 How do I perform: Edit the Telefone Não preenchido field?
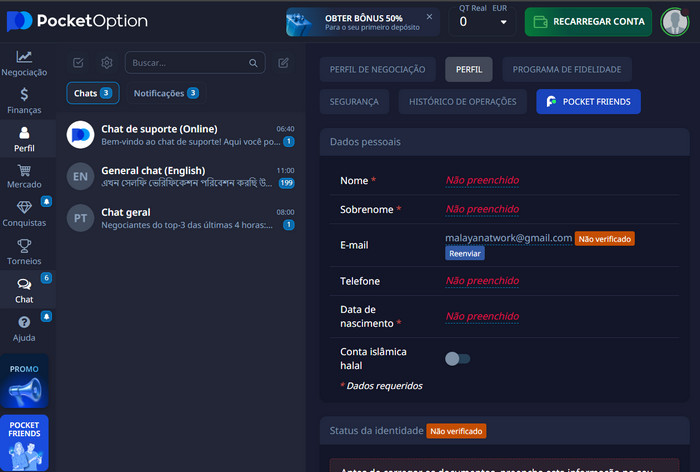point(482,280)
